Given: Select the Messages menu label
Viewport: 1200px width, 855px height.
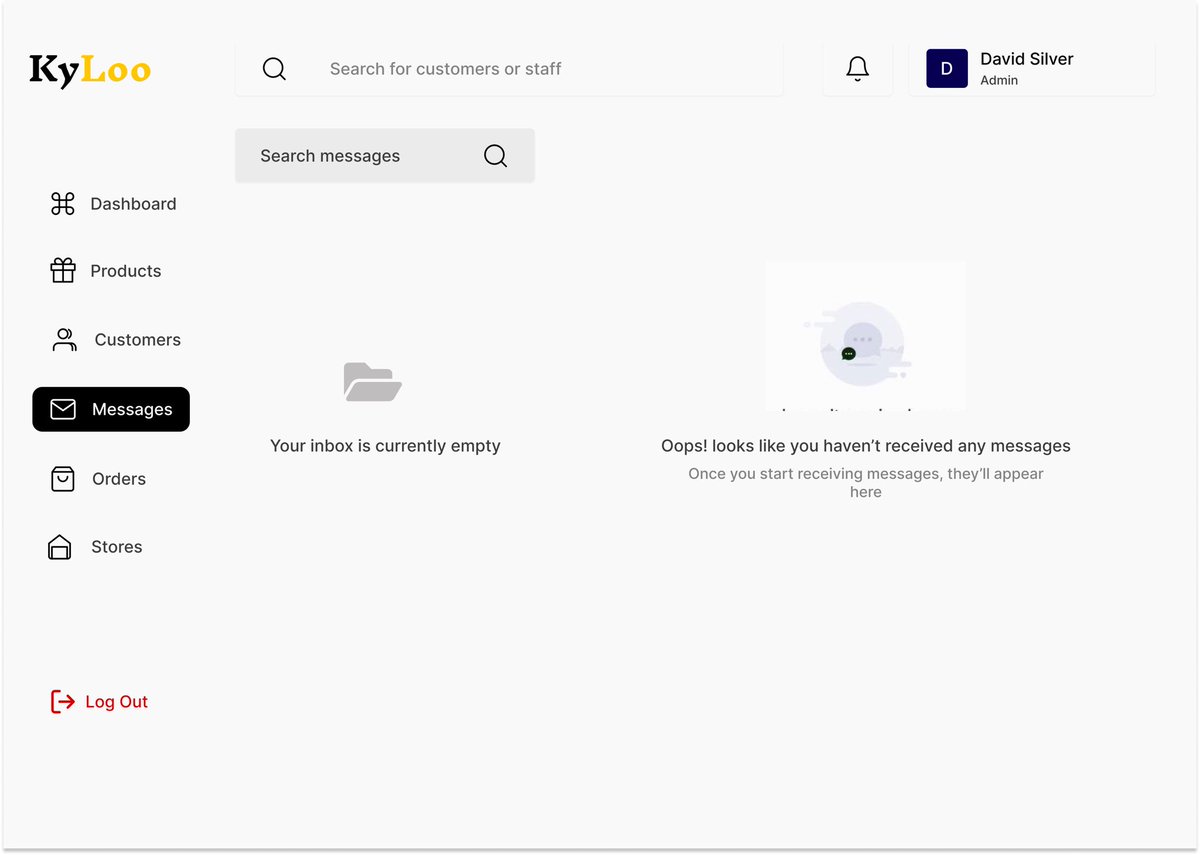Looking at the screenshot, I should pyautogui.click(x=132, y=409).
